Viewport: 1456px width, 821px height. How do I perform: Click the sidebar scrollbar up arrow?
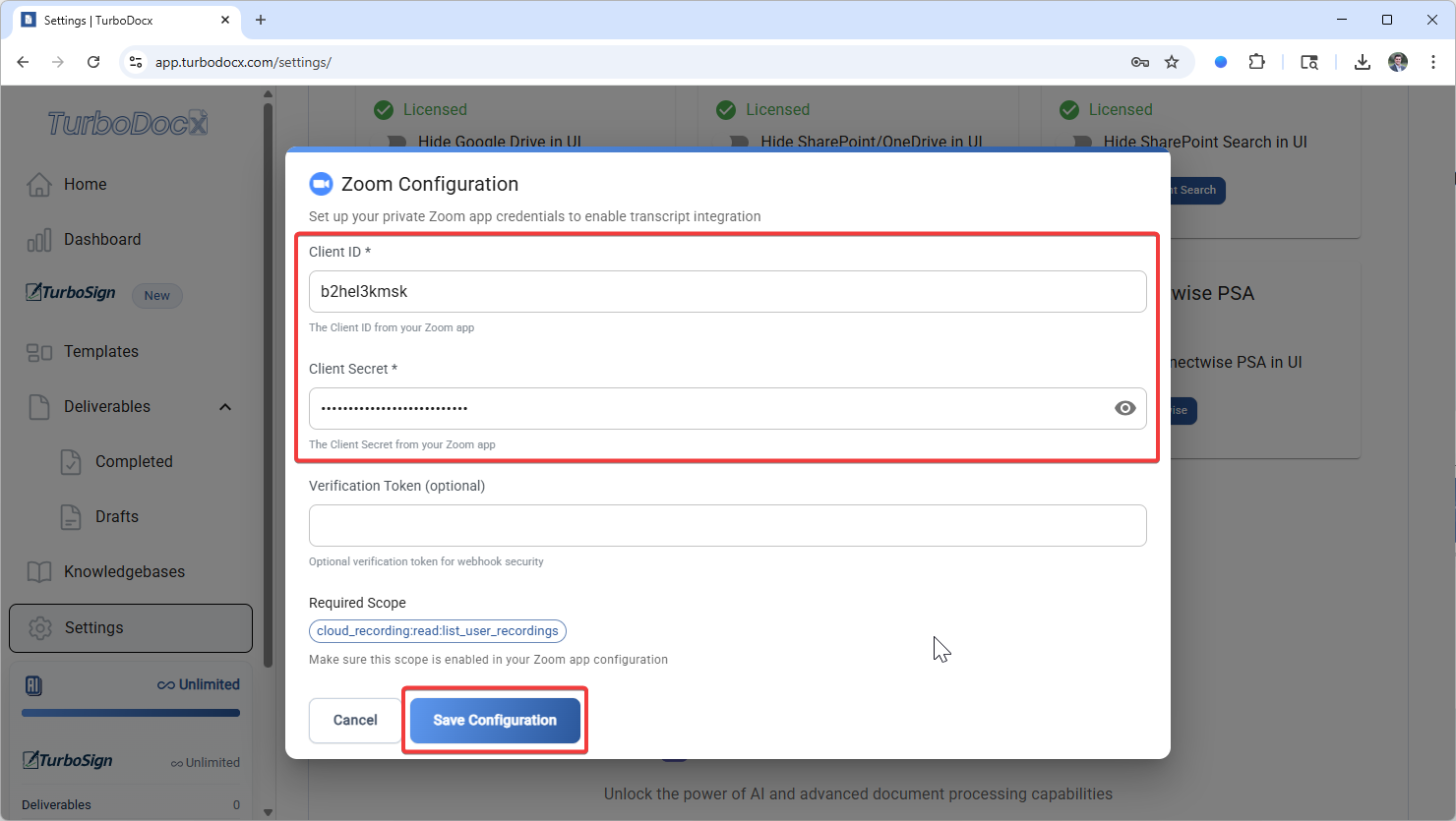click(x=268, y=94)
